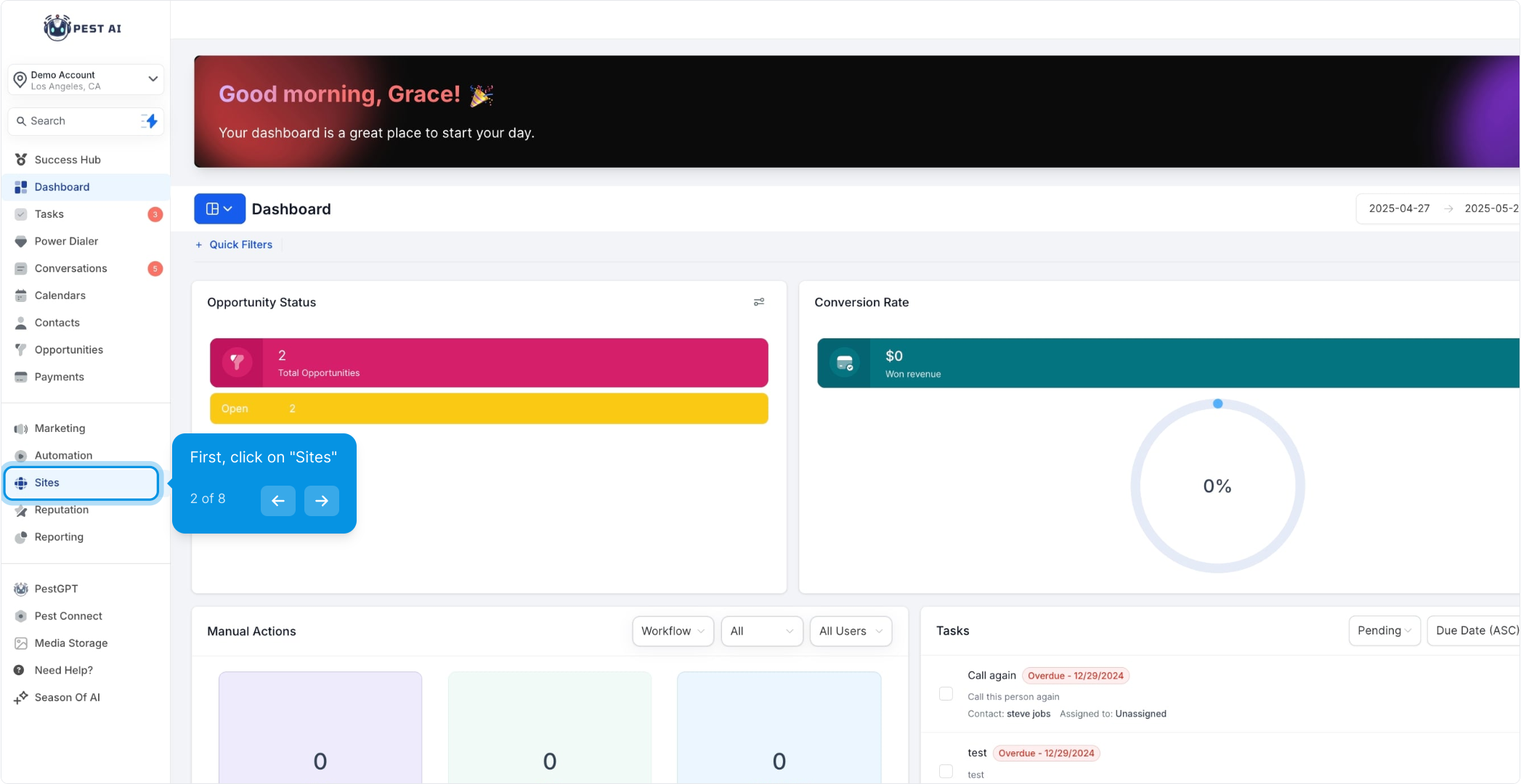
Task: Click the purple manual actions card
Action: click(x=320, y=727)
